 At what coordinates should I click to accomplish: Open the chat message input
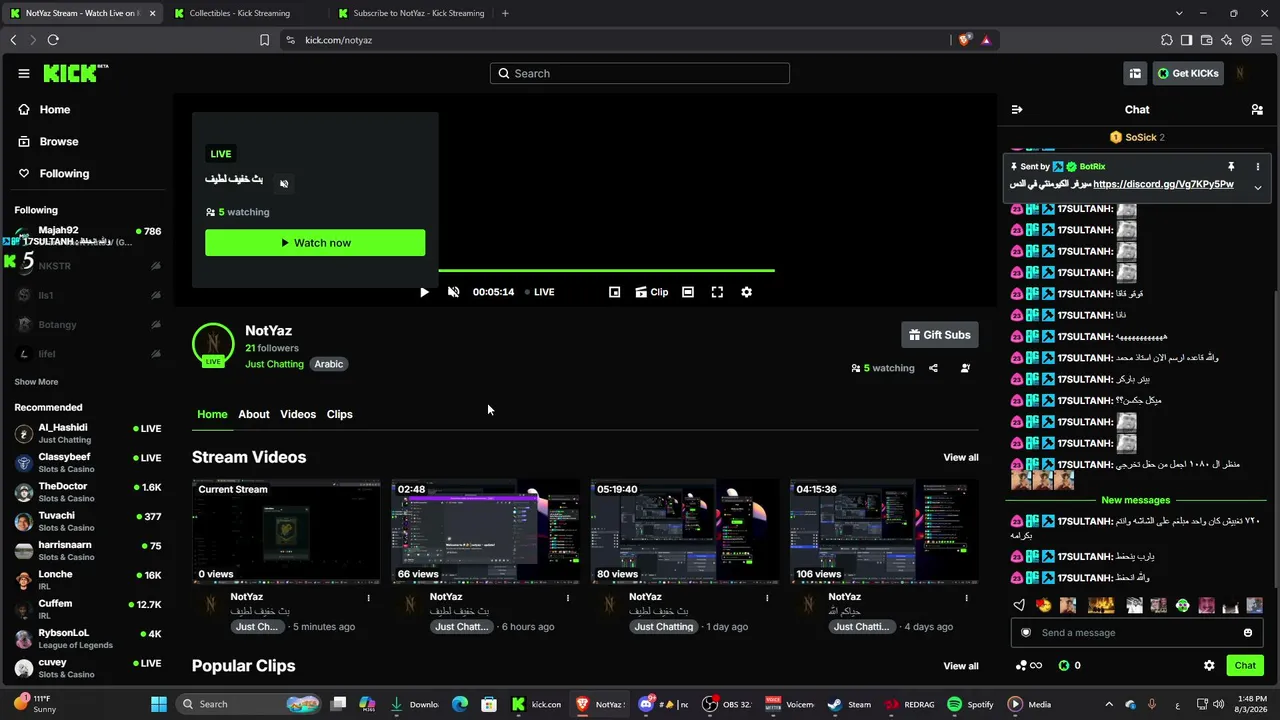pos(1135,633)
